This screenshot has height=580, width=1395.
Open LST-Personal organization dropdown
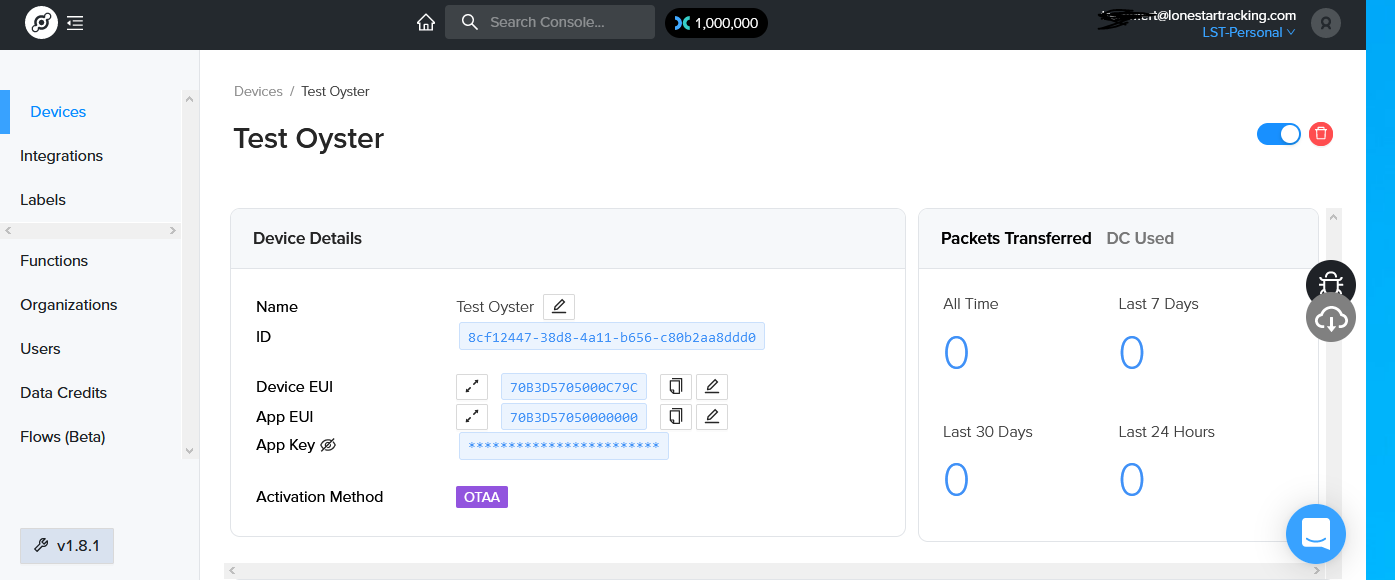[1249, 32]
